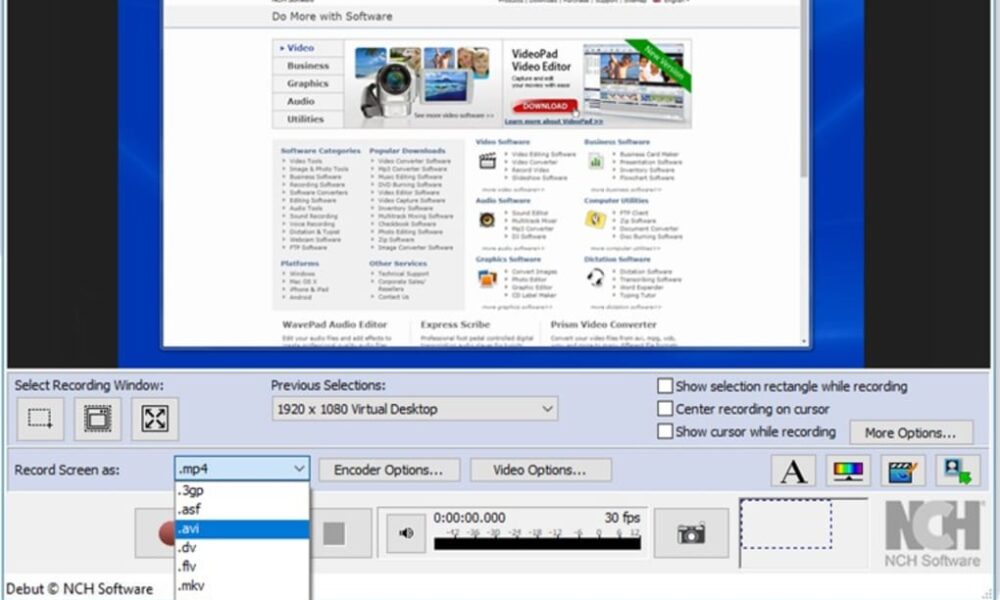This screenshot has width=1000, height=600.
Task: Check Center recording on cursor
Action: [x=665, y=409]
